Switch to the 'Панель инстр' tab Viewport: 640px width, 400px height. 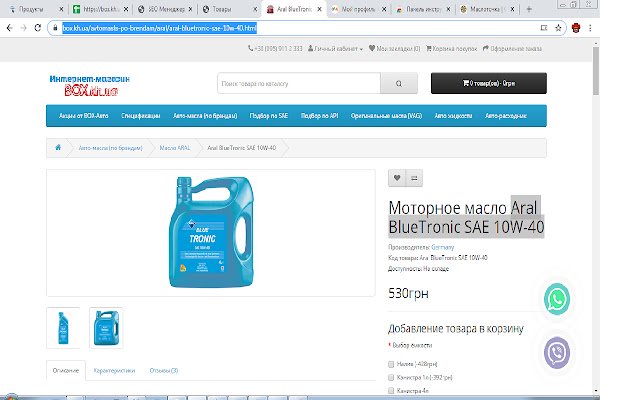point(423,9)
